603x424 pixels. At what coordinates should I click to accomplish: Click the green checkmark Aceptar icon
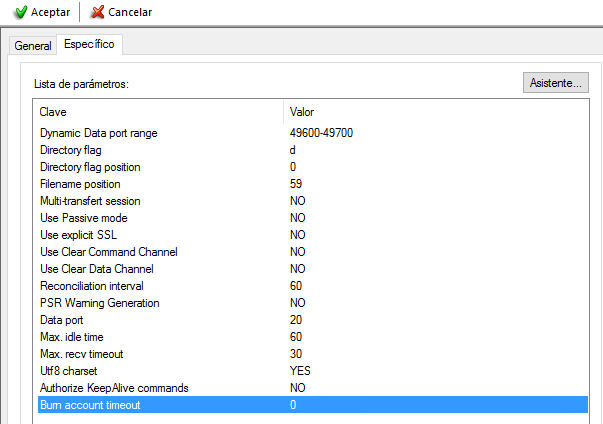click(x=20, y=13)
